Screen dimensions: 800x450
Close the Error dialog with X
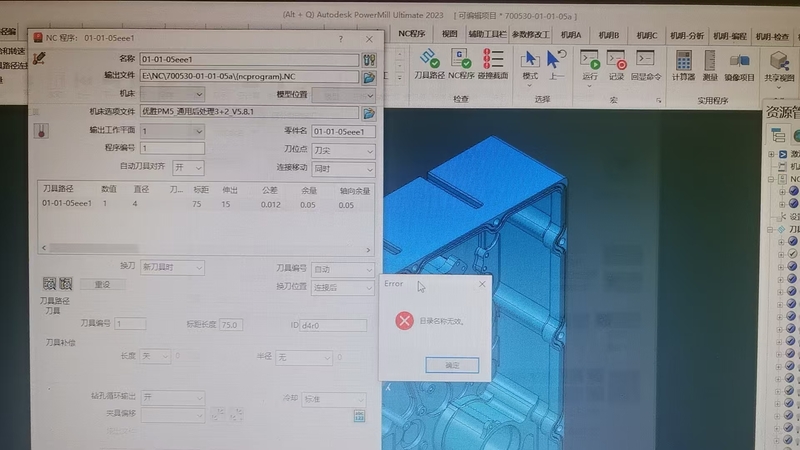(482, 284)
